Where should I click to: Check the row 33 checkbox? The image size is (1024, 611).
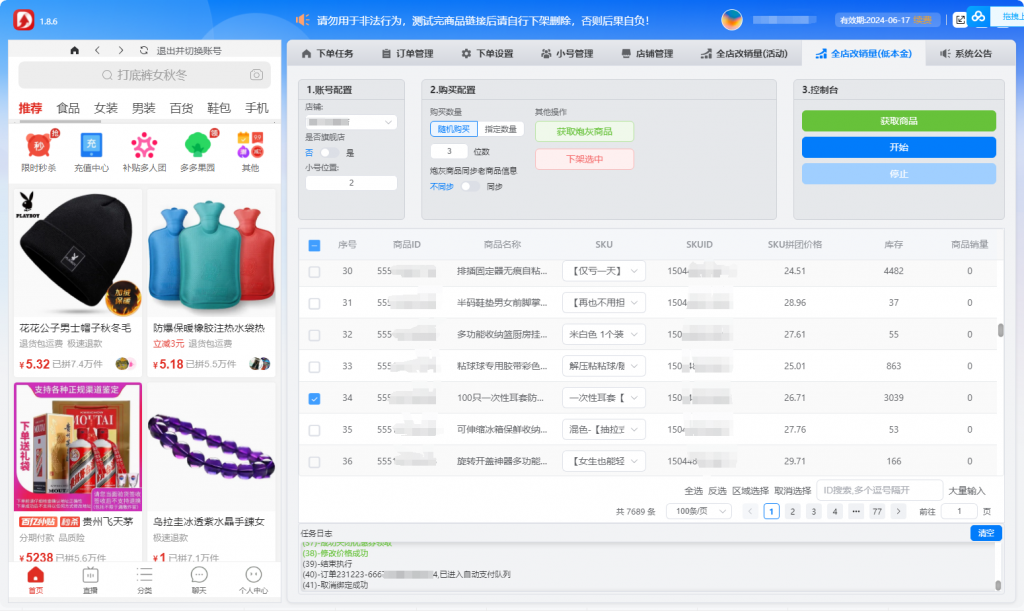pyautogui.click(x=314, y=367)
